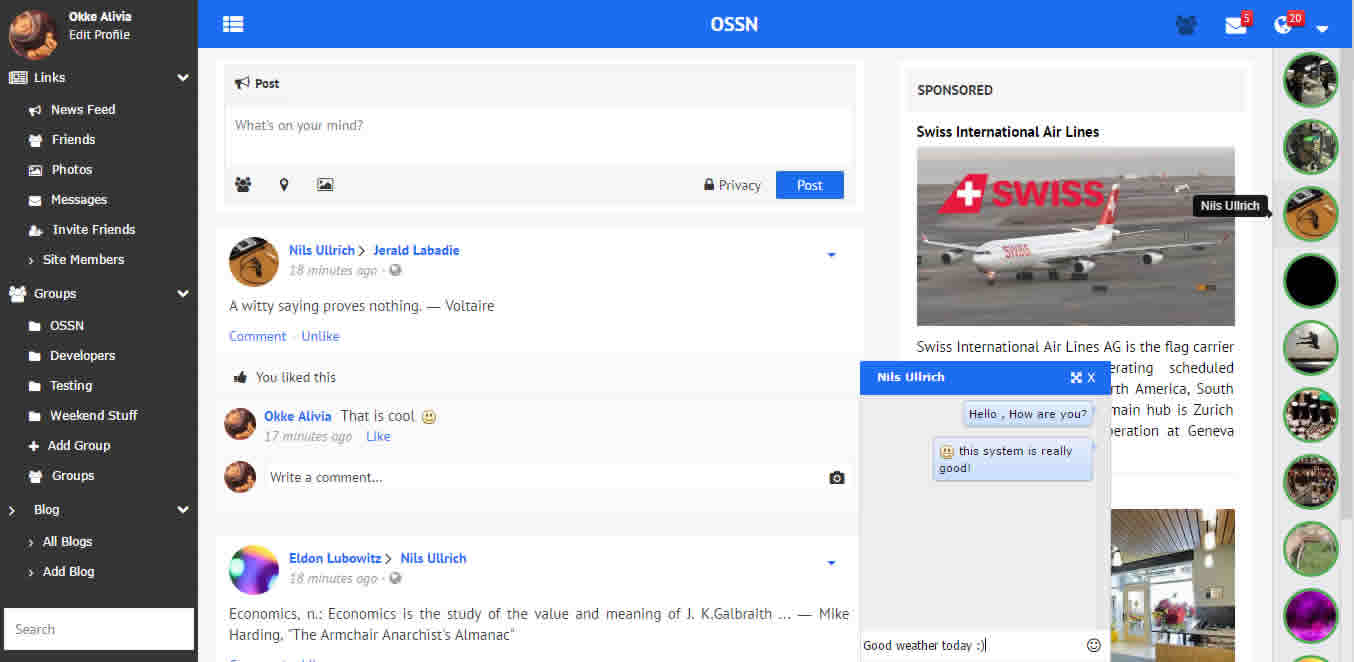Viewport: 1354px width, 662px height.
Task: Open News Feed from sidebar
Action: click(x=83, y=110)
